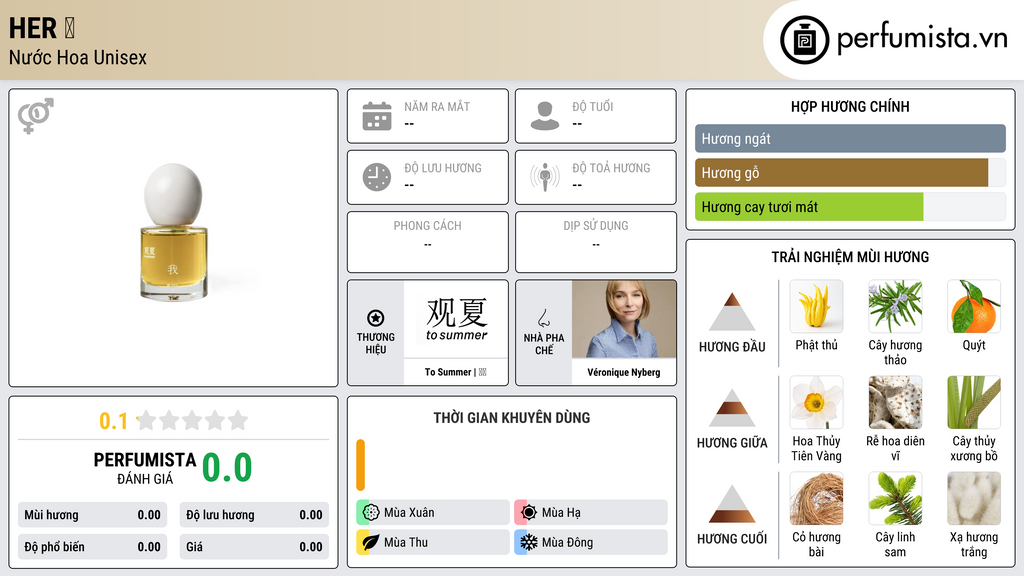The width and height of the screenshot is (1024, 576).
Task: Select the Rễ hoa diên vĩ note image
Action: [x=895, y=402]
